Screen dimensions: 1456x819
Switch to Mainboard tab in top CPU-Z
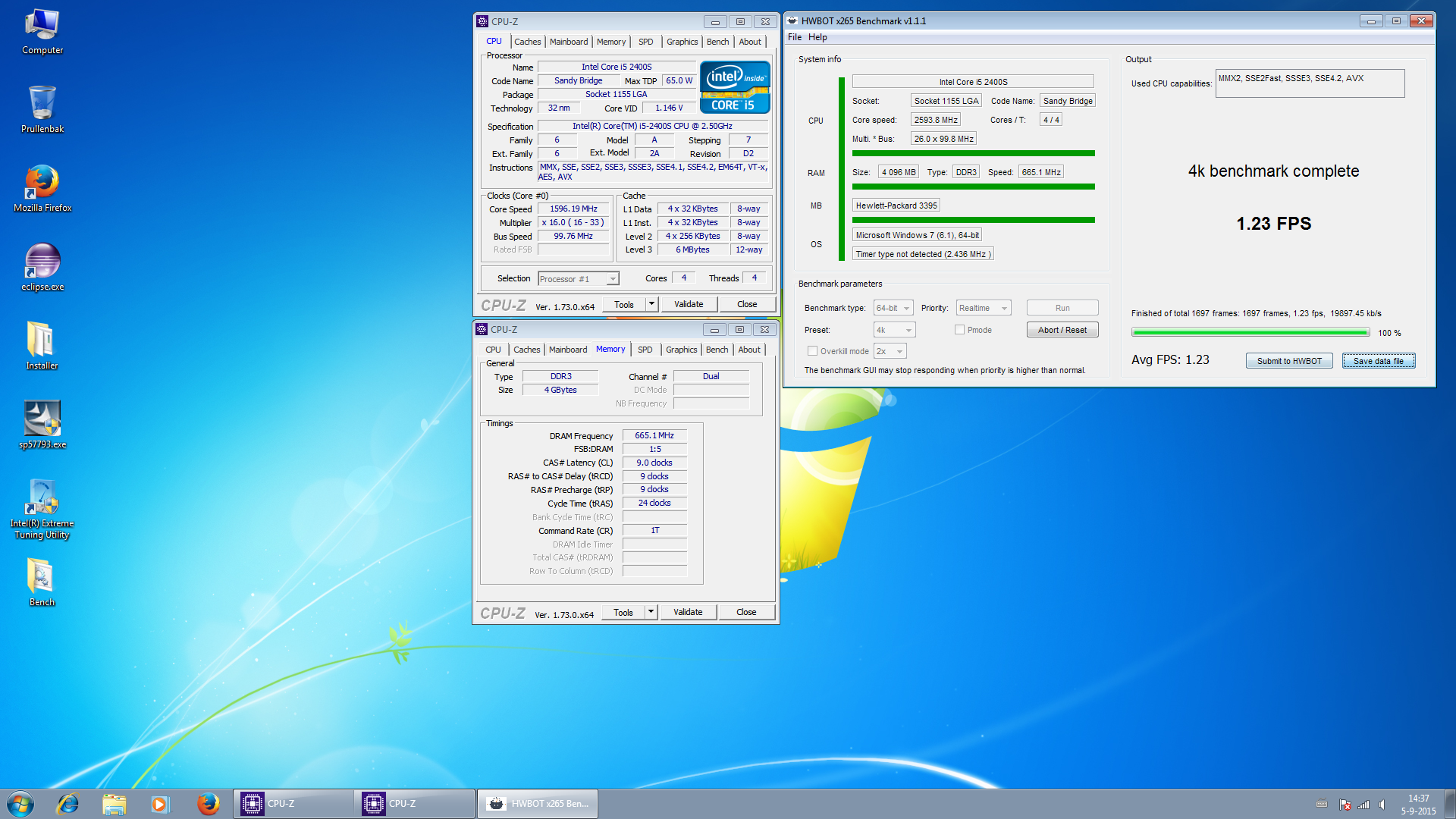(x=569, y=42)
